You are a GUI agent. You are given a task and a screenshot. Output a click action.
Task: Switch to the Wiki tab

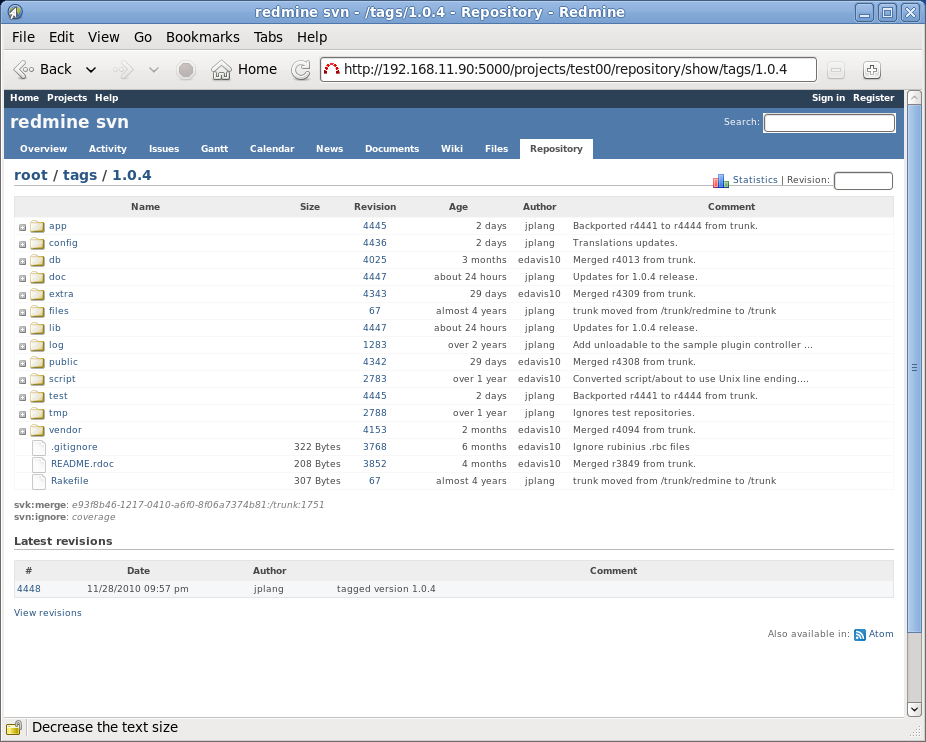pyautogui.click(x=452, y=149)
